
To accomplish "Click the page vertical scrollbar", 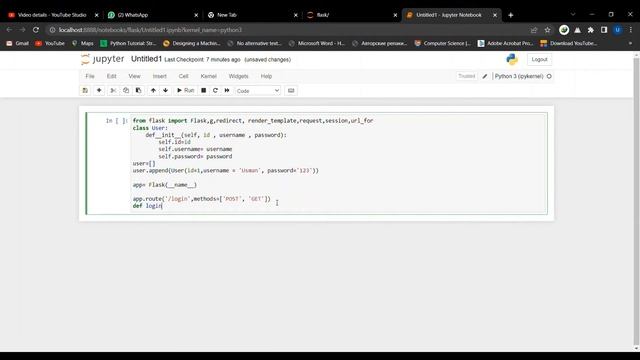I will (x=636, y=200).
